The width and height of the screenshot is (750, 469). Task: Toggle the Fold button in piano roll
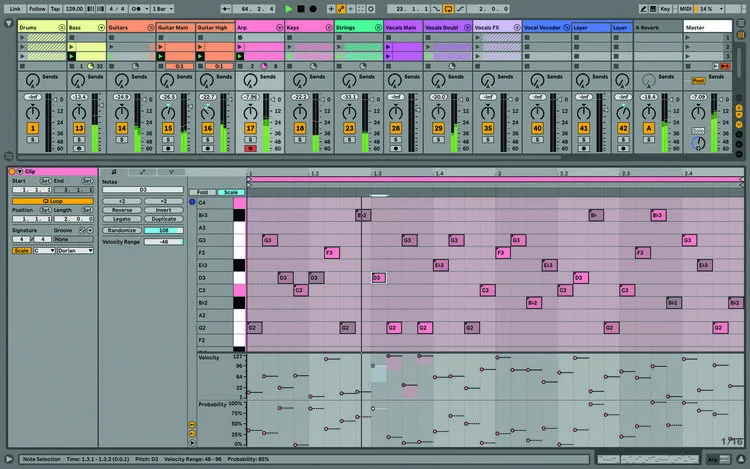pos(202,192)
